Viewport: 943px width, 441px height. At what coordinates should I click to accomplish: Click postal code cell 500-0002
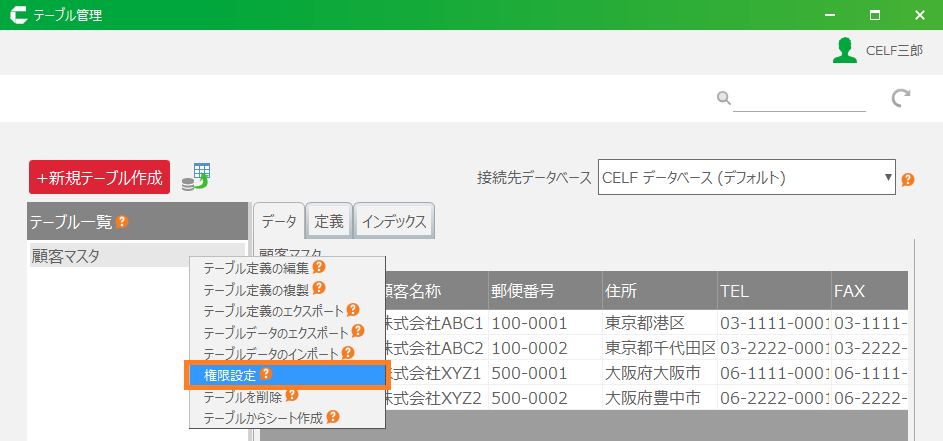pyautogui.click(x=545, y=398)
